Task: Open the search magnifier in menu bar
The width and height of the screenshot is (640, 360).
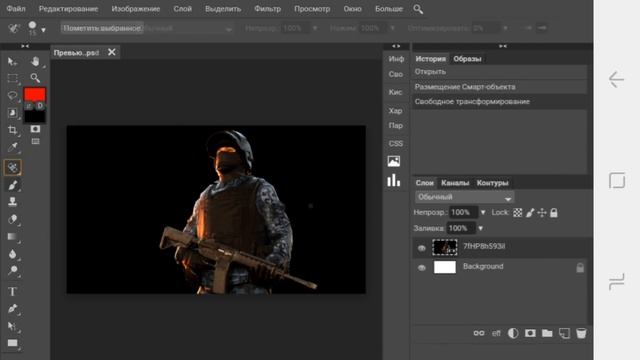Action: [418, 9]
